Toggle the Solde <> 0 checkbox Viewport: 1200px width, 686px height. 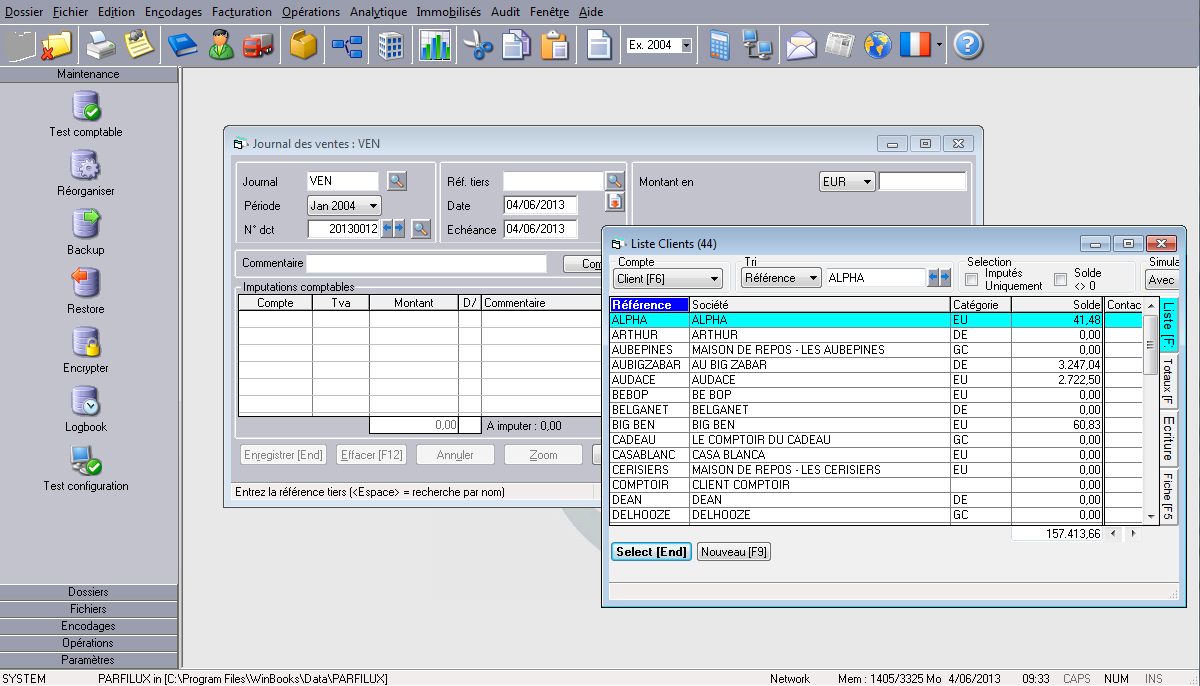click(x=1061, y=279)
